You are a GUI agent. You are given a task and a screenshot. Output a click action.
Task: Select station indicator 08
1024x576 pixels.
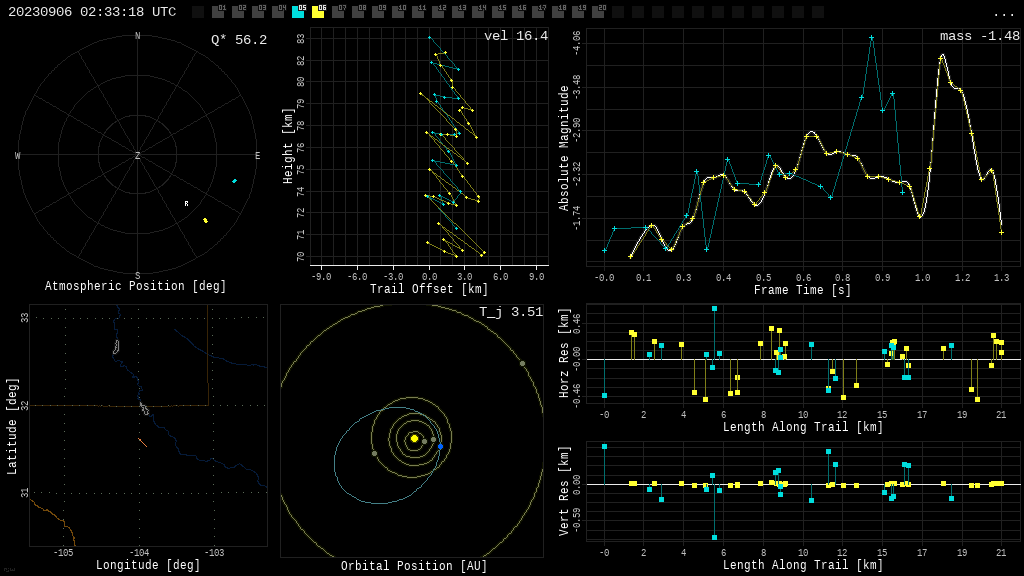358,12
